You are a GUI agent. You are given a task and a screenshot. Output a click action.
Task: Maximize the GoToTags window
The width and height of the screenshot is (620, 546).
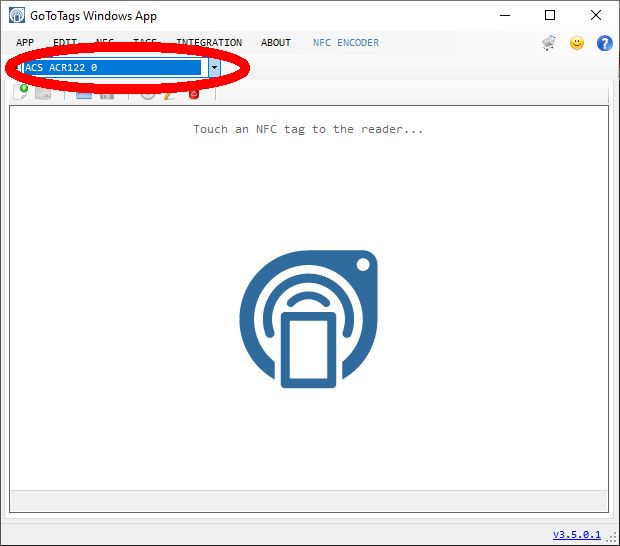[550, 16]
